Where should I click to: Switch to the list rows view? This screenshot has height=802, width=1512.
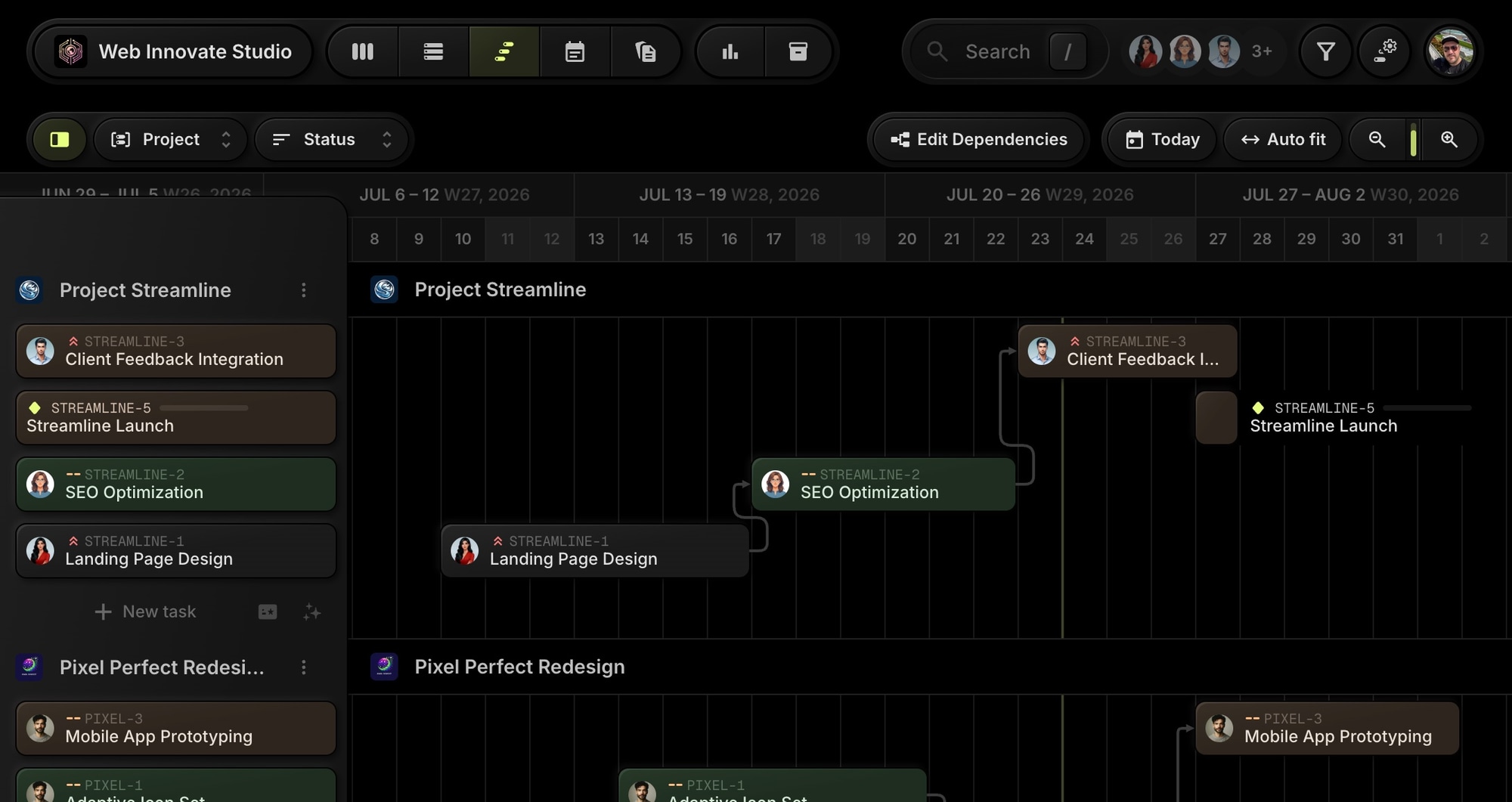[433, 51]
